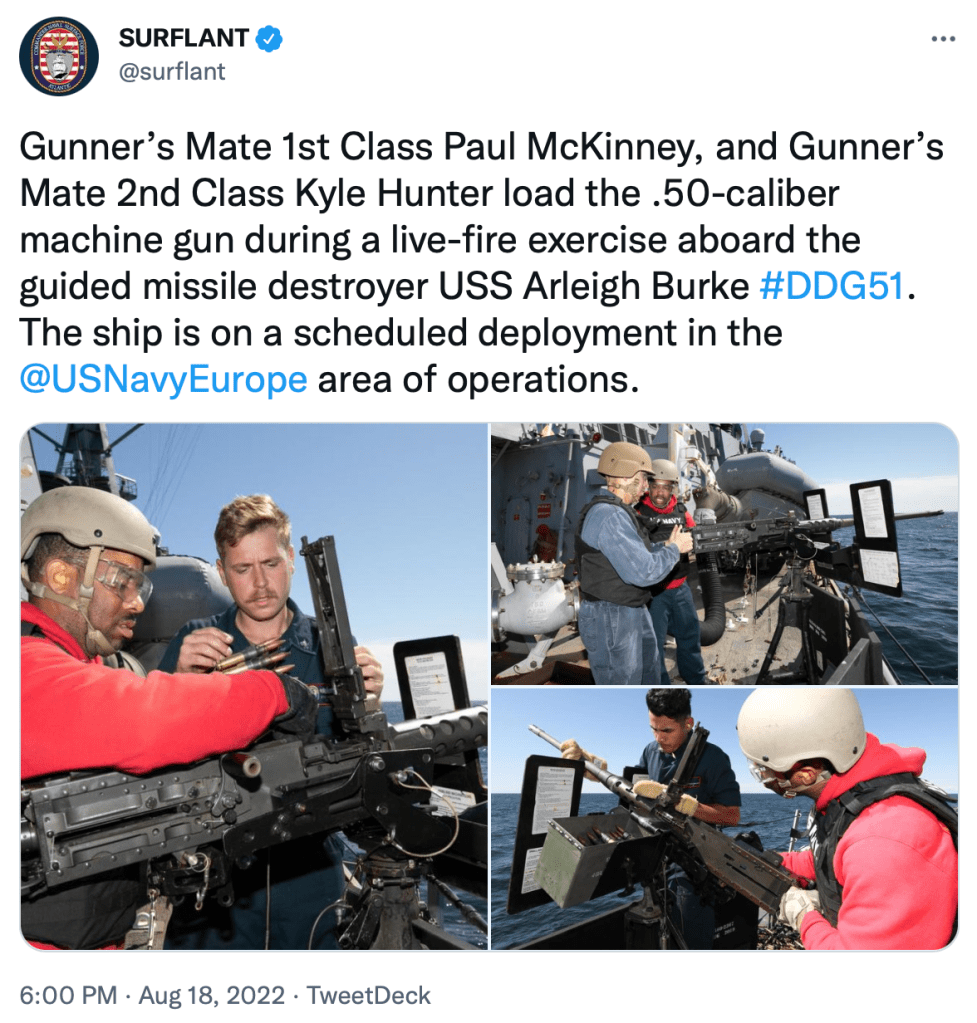Click the sentence about scheduled deployment
This screenshot has height=1023, width=977.
401,356
